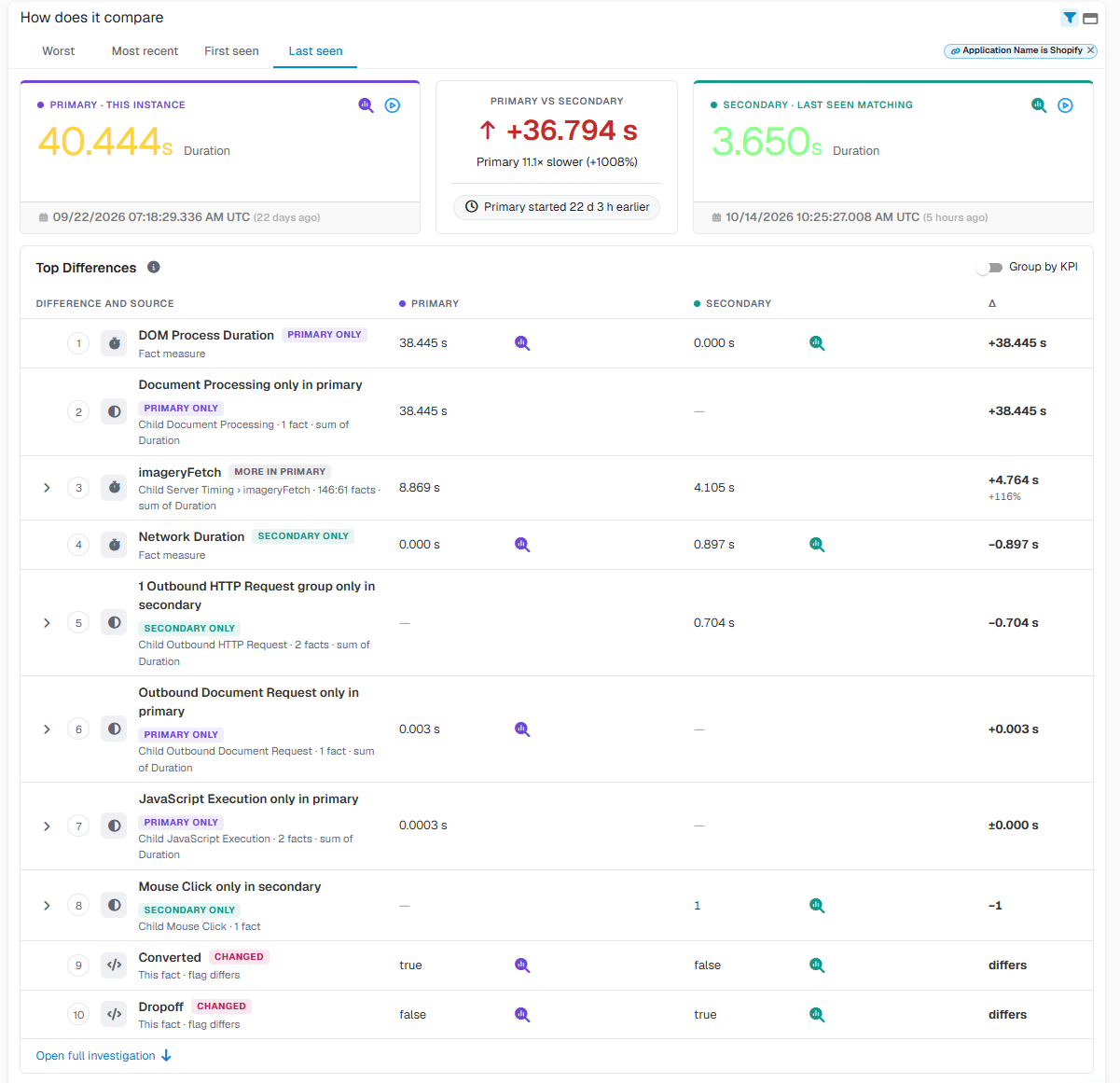Select the Last seen tab

(315, 51)
